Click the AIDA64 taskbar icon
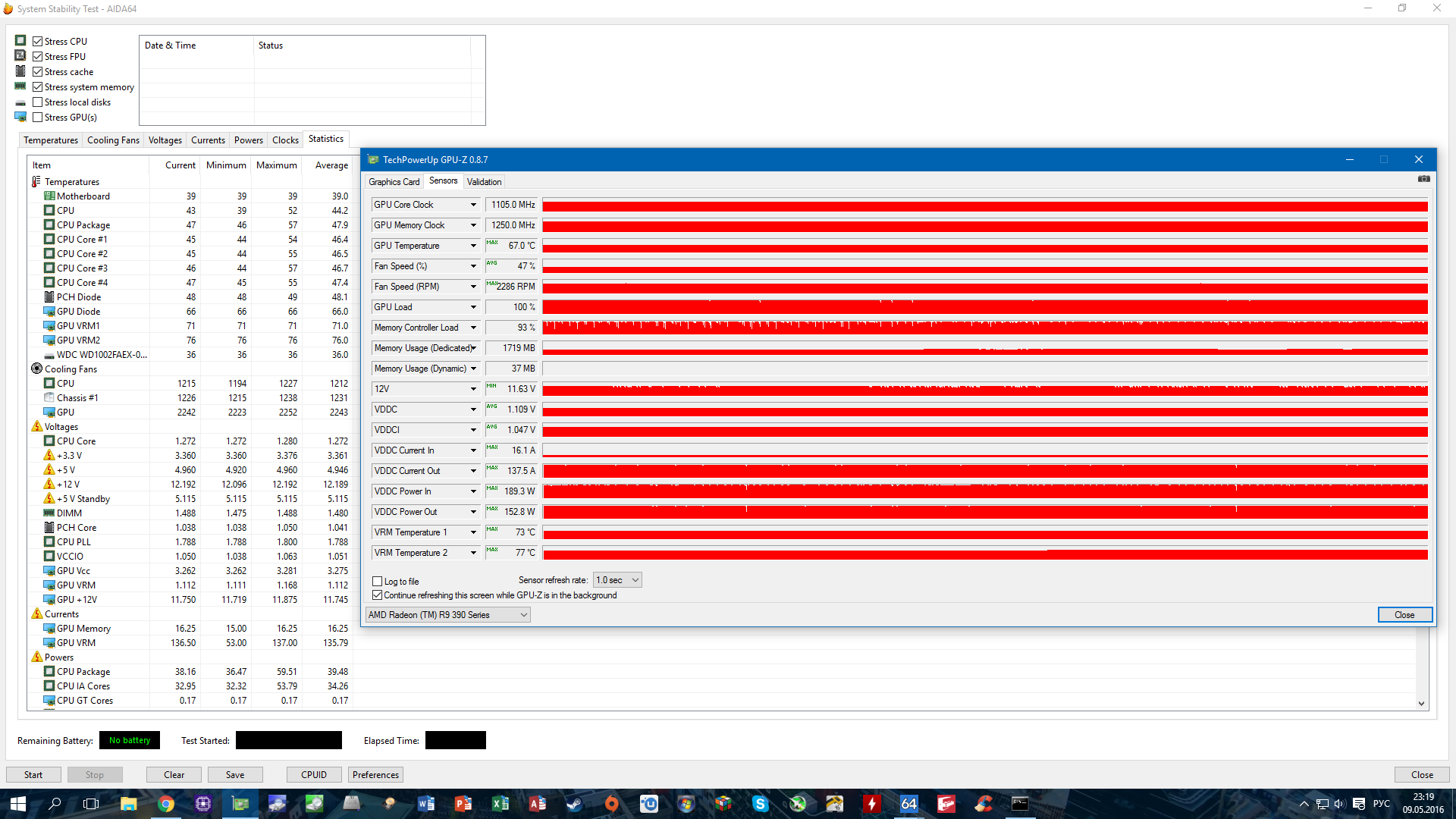 tap(908, 804)
